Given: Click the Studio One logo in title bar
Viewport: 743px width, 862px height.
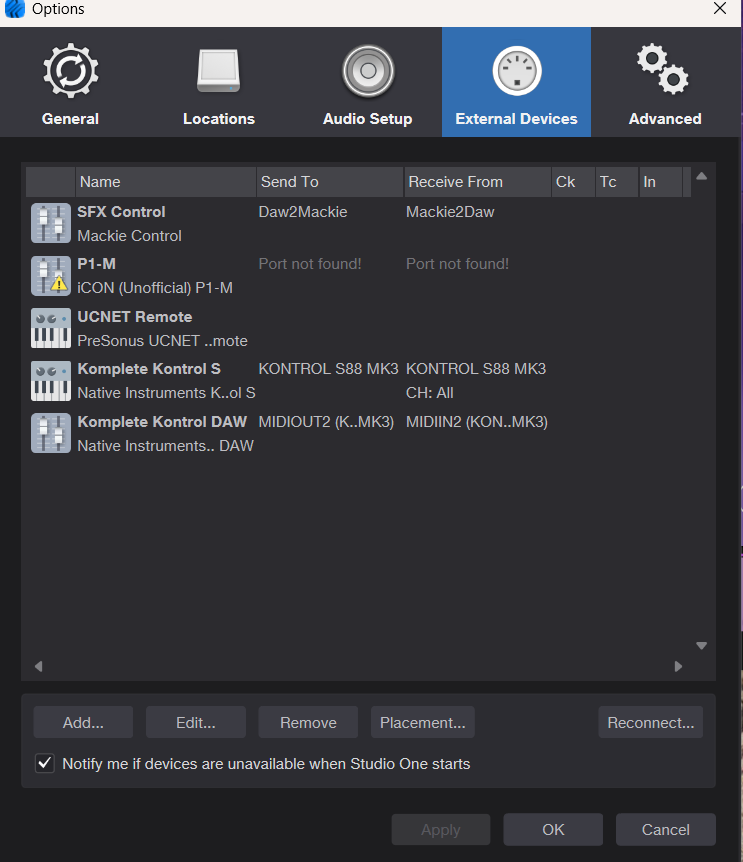Looking at the screenshot, I should pos(14,9).
